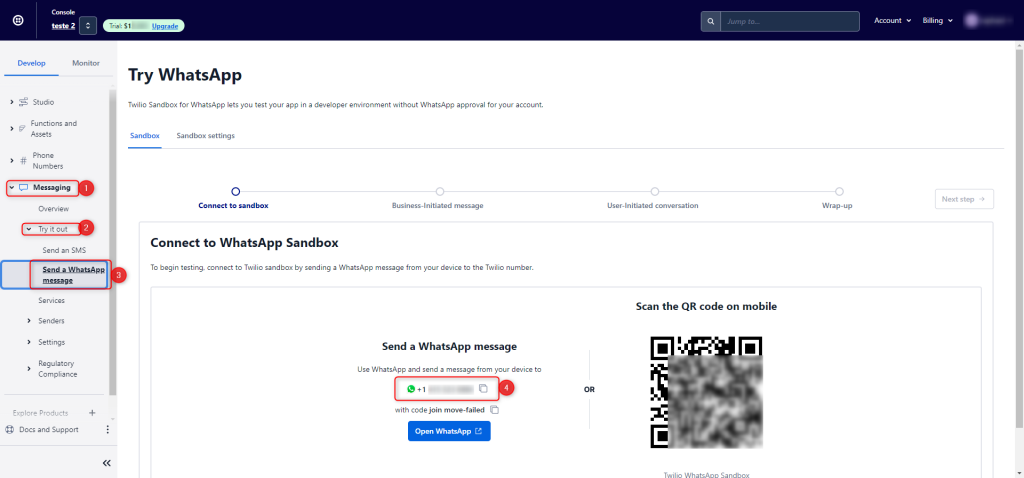Click the join move-failed code text
Screen dimensions: 1024x478
click(458, 410)
